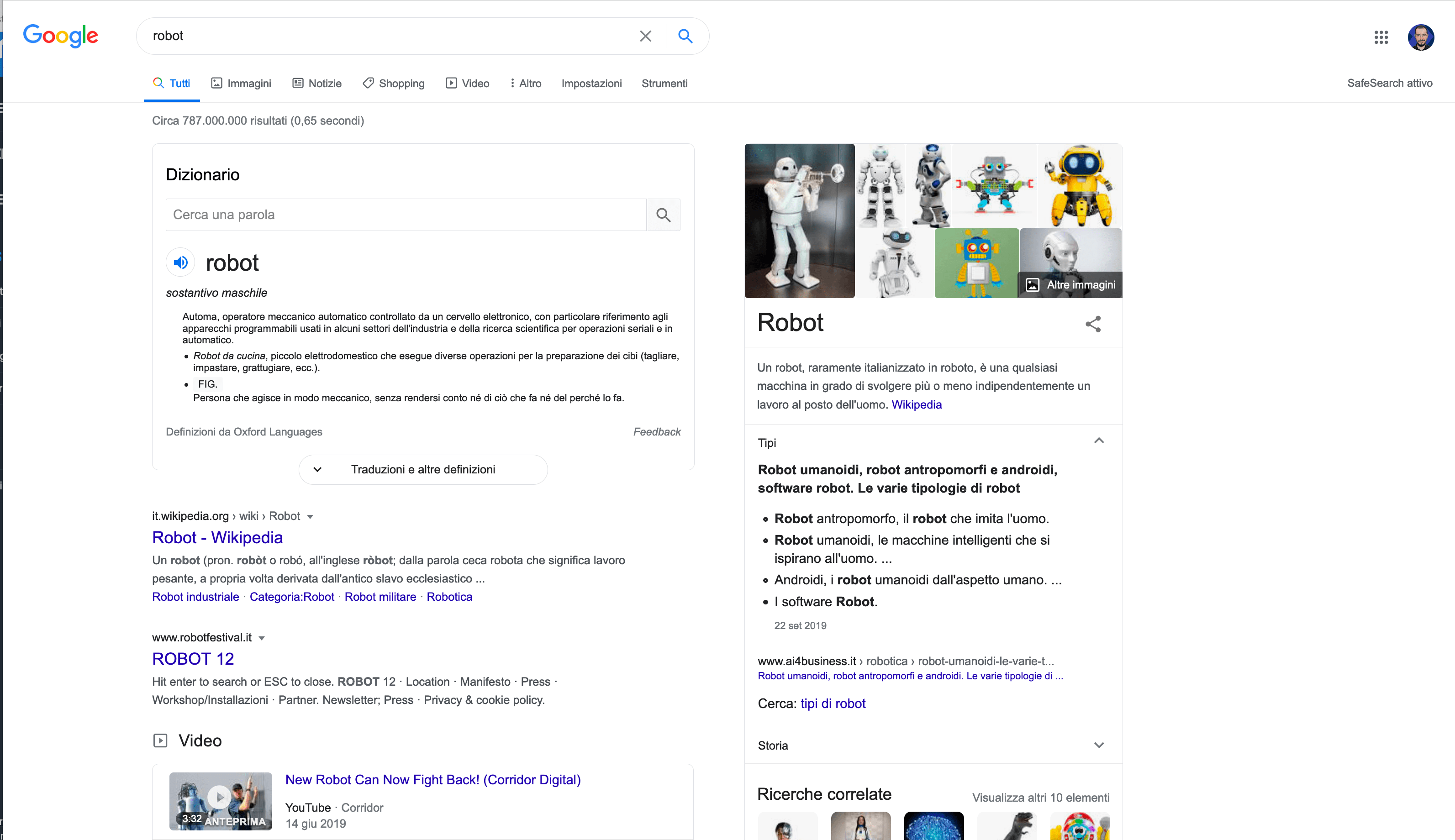This screenshot has width=1455, height=840.
Task: Open dropdown arrow beside www.robotfestival.it
Action: [261, 637]
